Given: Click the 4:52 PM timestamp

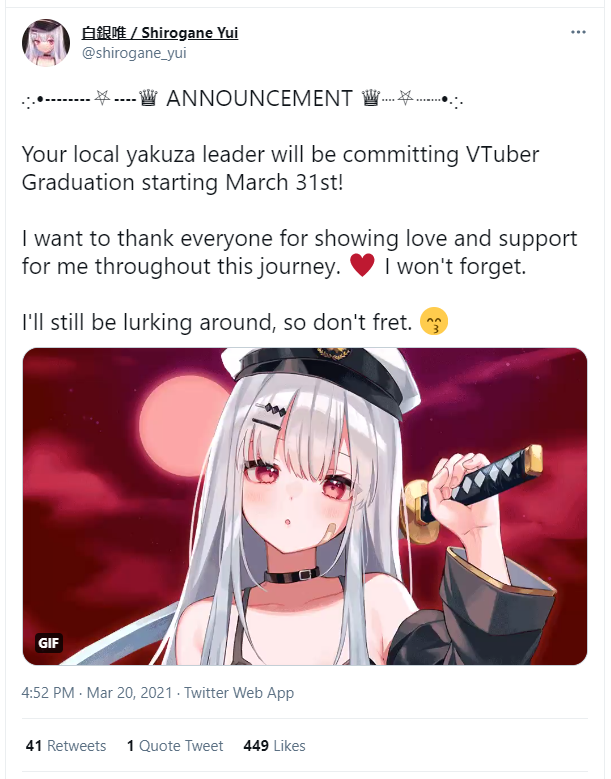Looking at the screenshot, I should click(48, 693).
